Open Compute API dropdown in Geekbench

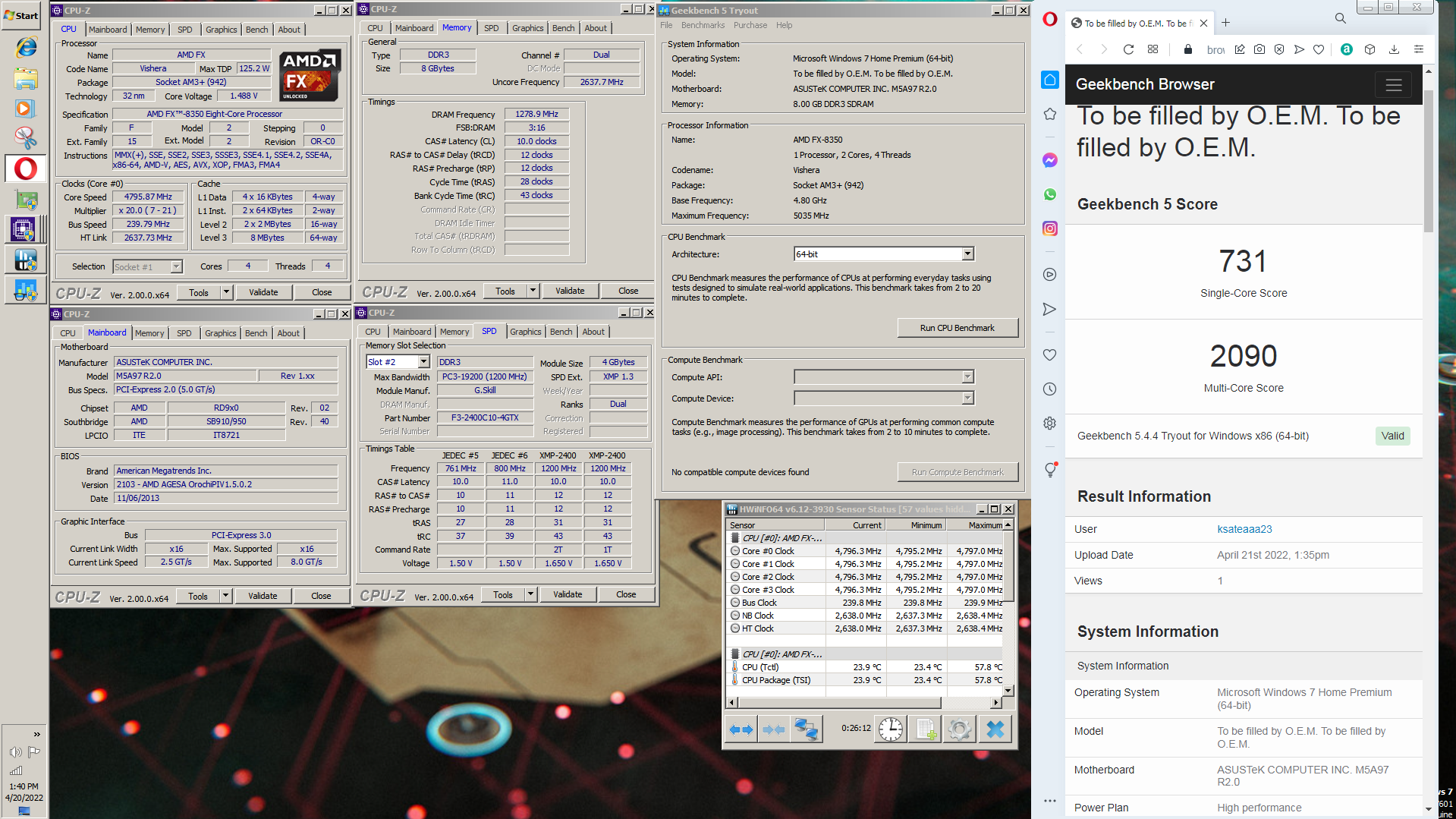[x=967, y=377]
